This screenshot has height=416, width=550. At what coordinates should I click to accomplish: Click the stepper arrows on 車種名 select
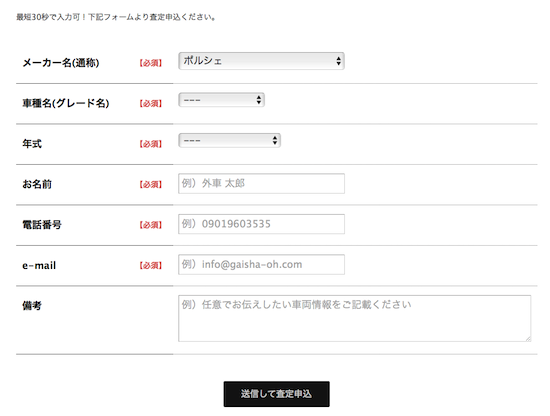tap(259, 100)
